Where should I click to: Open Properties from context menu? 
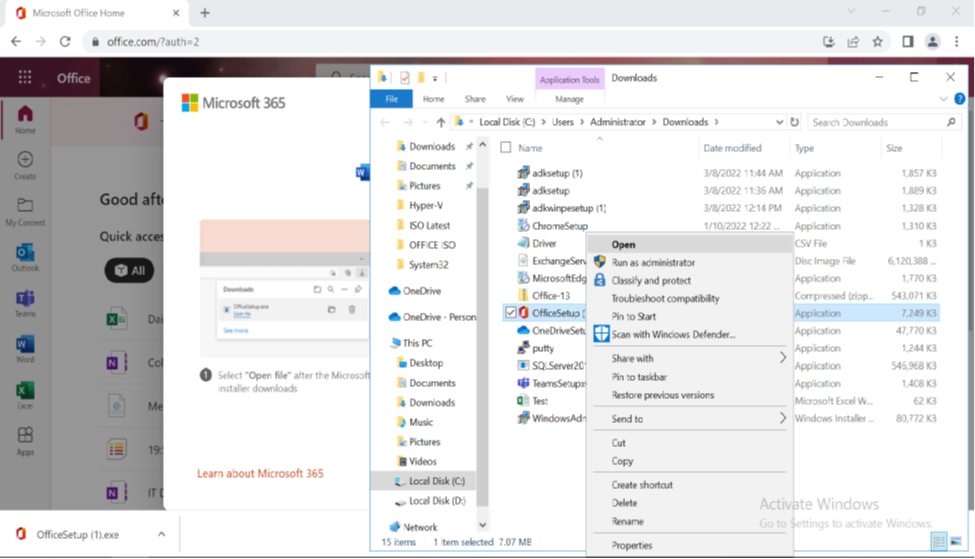coord(690,545)
